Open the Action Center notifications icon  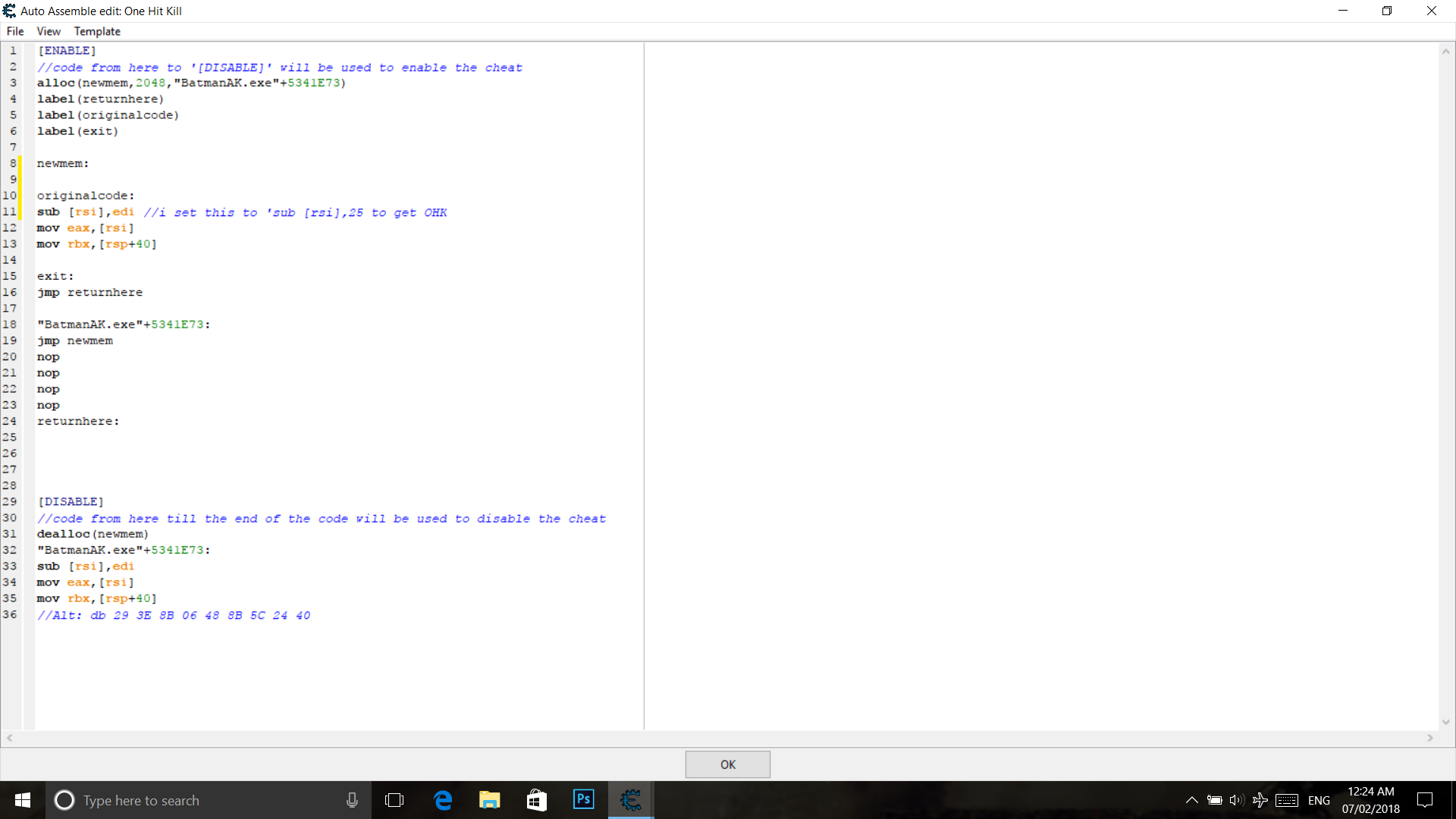click(x=1425, y=800)
